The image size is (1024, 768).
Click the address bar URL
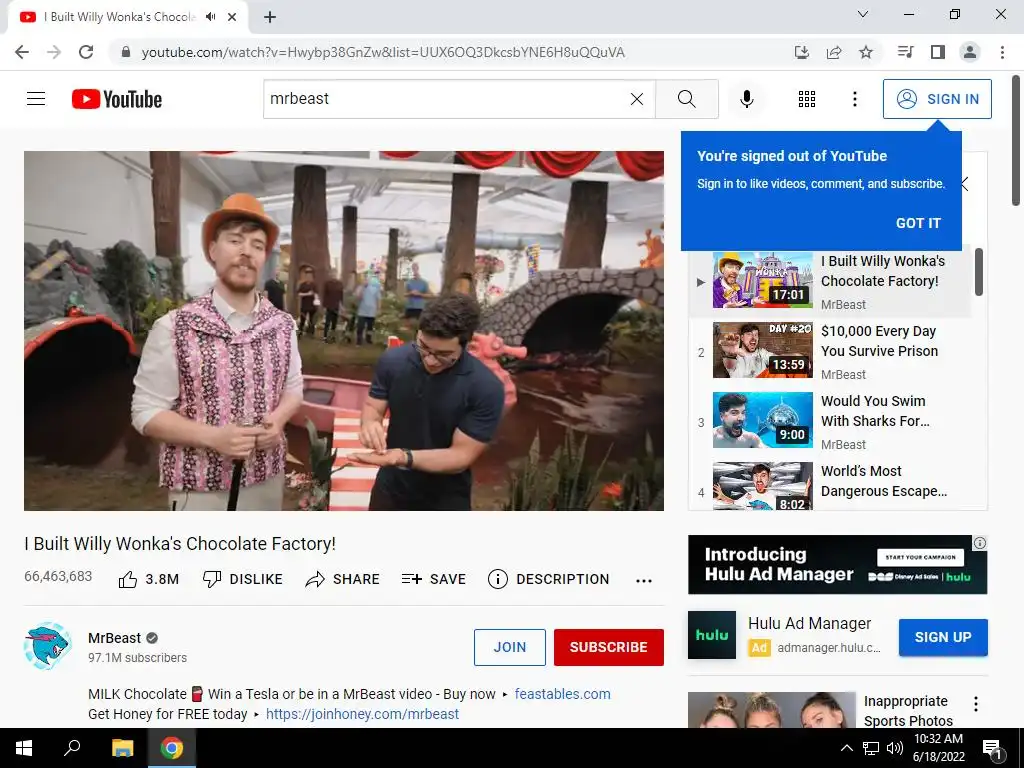383,52
